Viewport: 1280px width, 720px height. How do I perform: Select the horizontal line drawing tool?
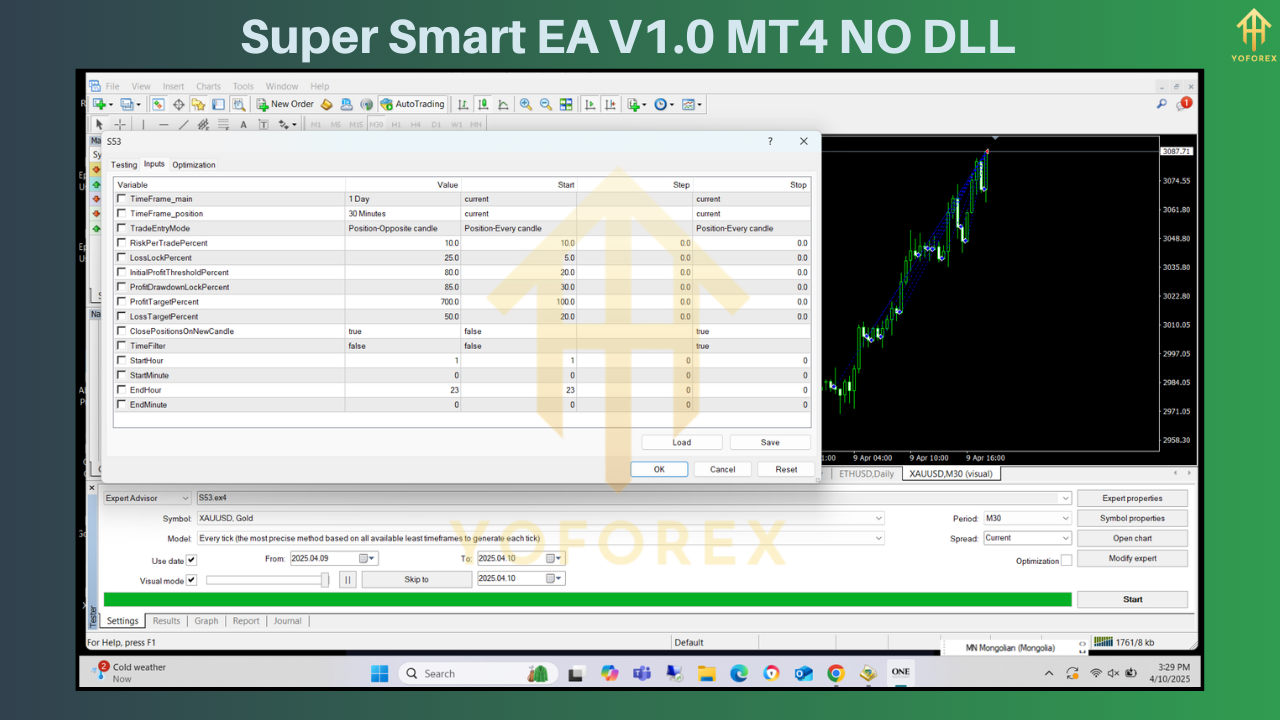pos(162,124)
